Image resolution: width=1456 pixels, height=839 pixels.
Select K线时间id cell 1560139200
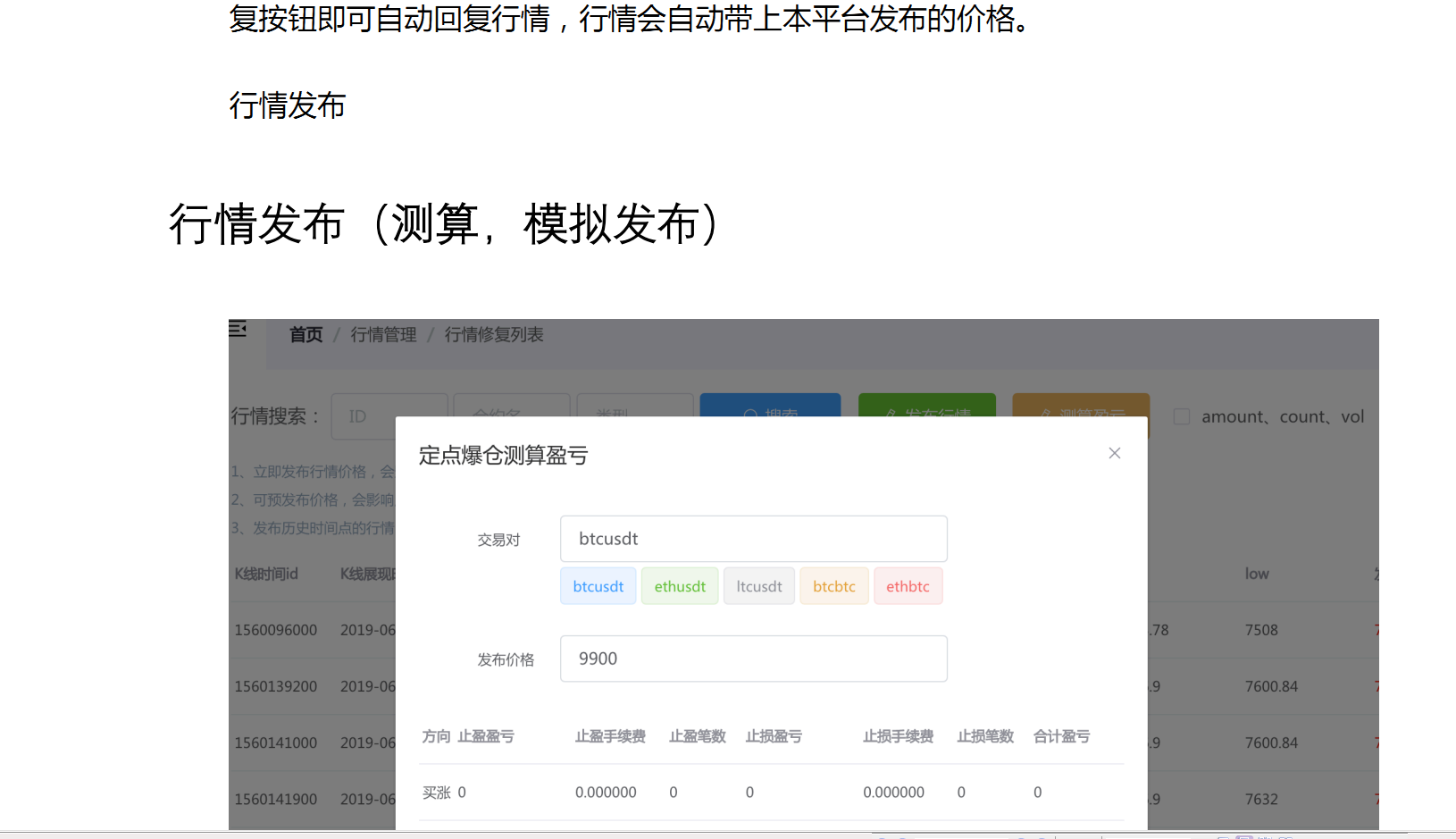point(276,686)
